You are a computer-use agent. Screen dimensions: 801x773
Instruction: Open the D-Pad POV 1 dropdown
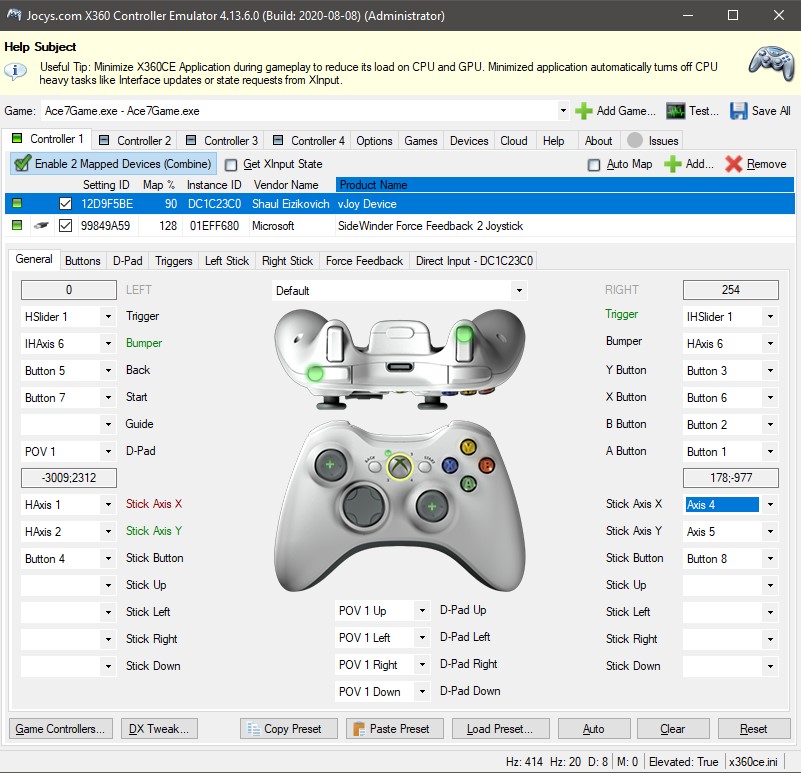(108, 452)
